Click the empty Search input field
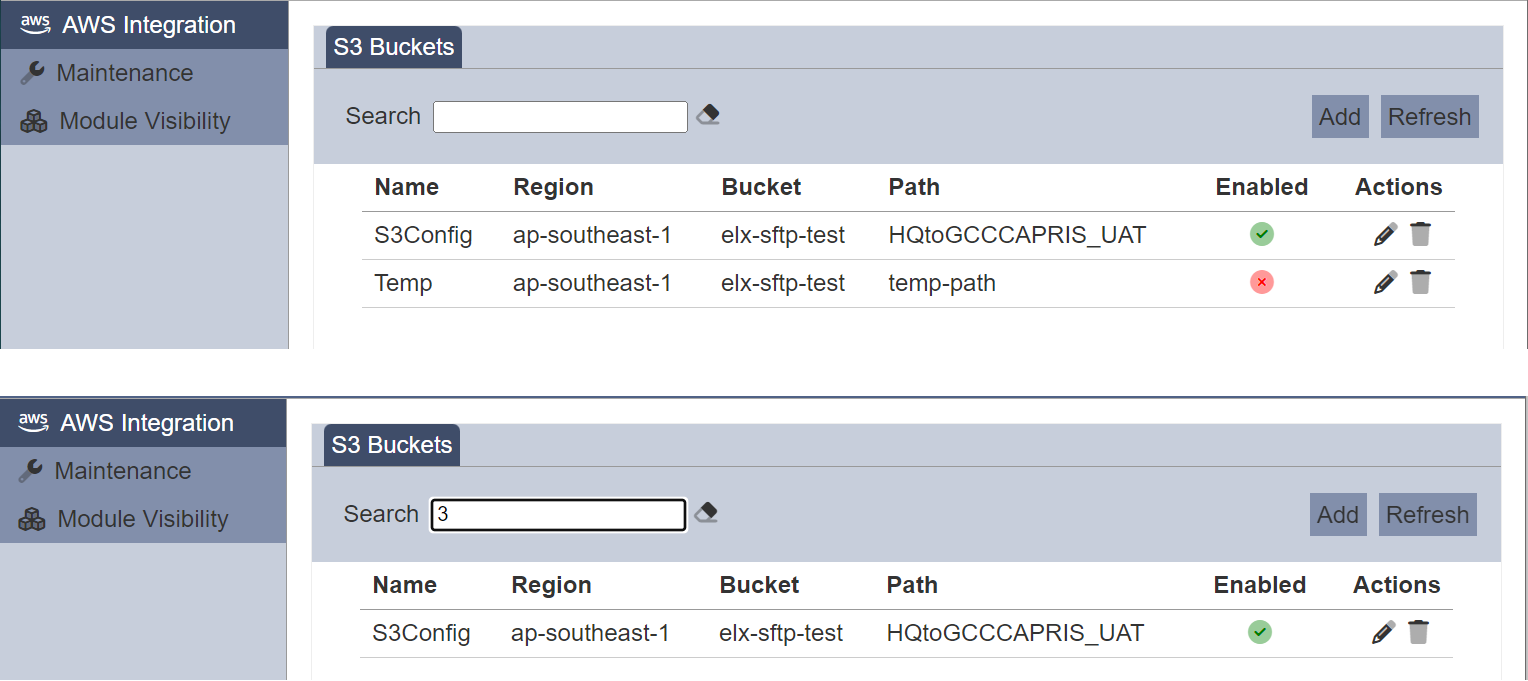The image size is (1528, 681). click(560, 117)
